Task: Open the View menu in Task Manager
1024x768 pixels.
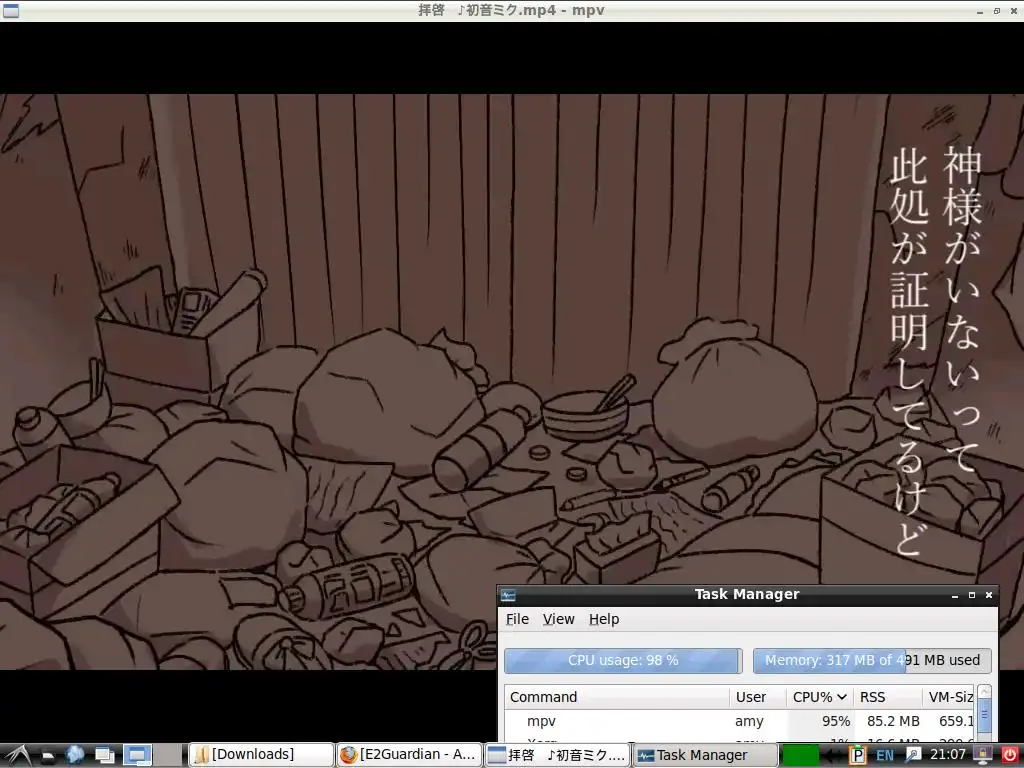Action: click(x=558, y=619)
